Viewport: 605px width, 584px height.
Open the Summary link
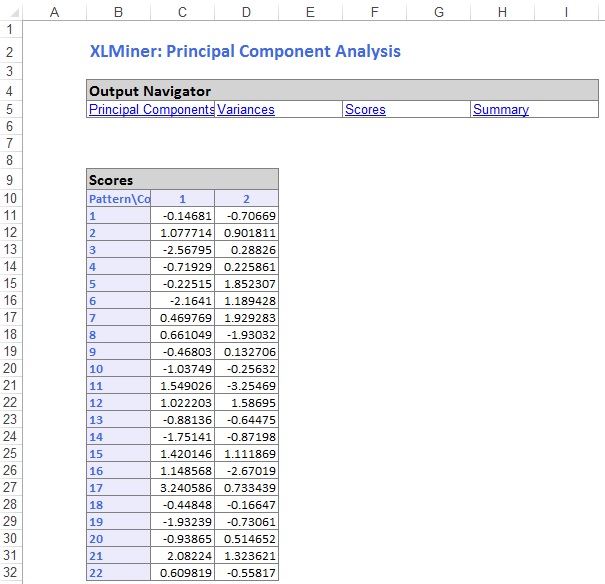coord(500,110)
